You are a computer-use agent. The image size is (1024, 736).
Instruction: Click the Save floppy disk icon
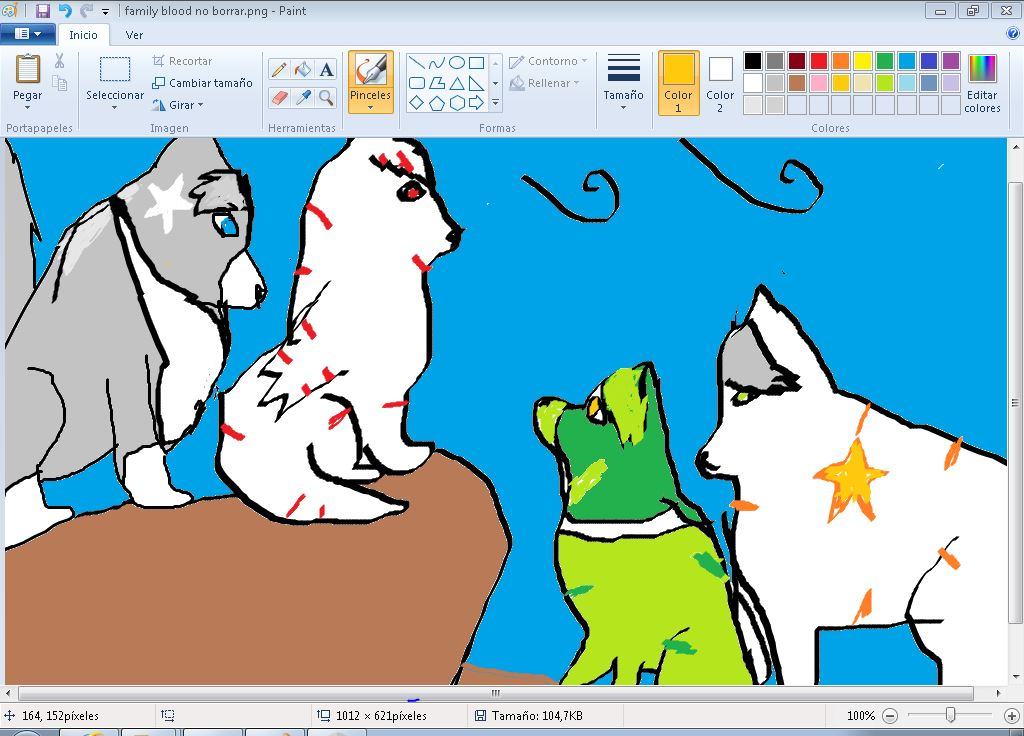pos(43,10)
